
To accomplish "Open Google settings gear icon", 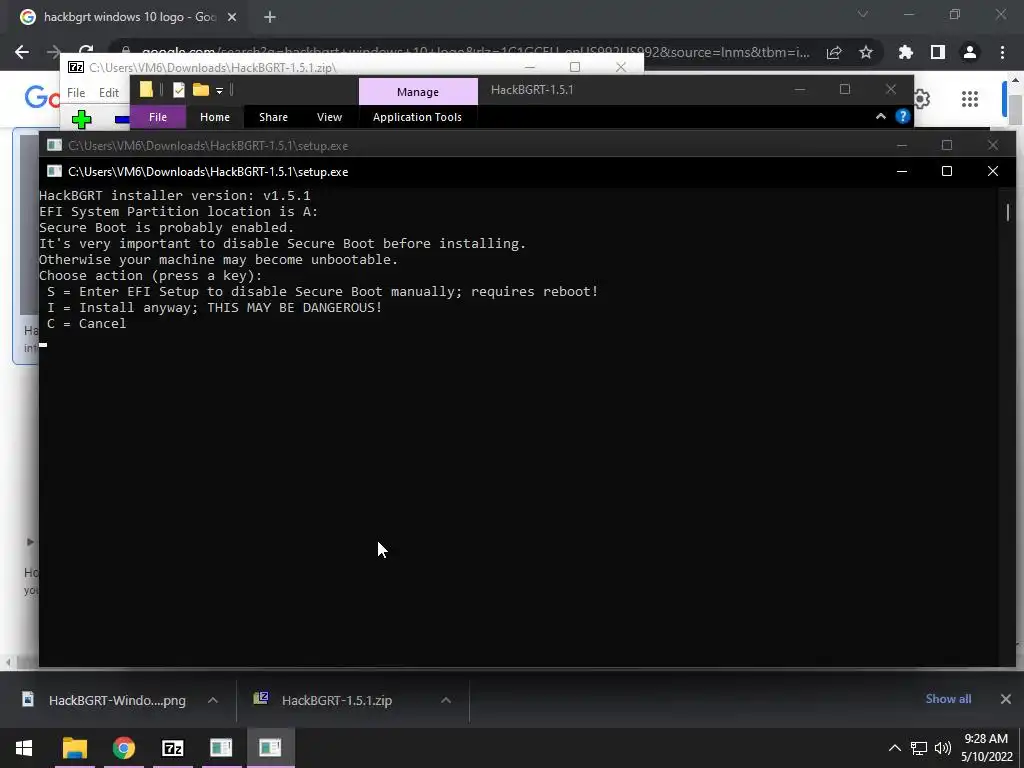I will [x=921, y=99].
